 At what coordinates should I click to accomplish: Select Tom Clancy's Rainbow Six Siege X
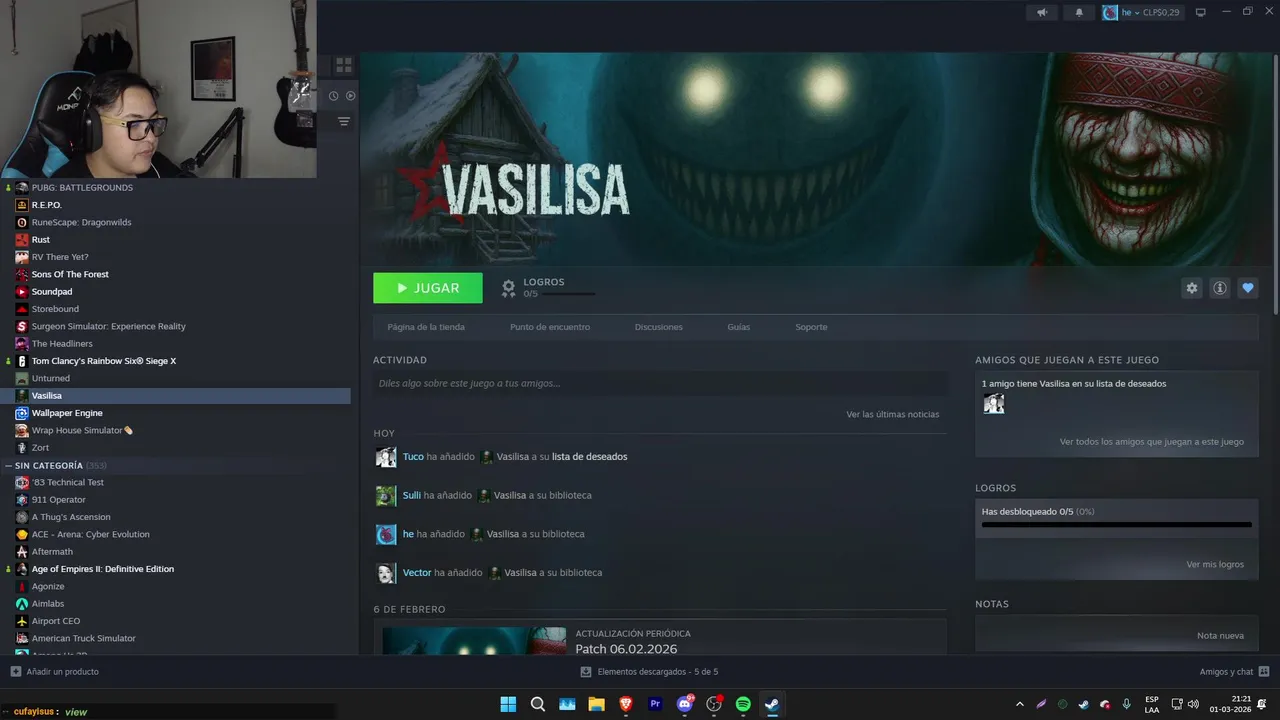(x=104, y=361)
